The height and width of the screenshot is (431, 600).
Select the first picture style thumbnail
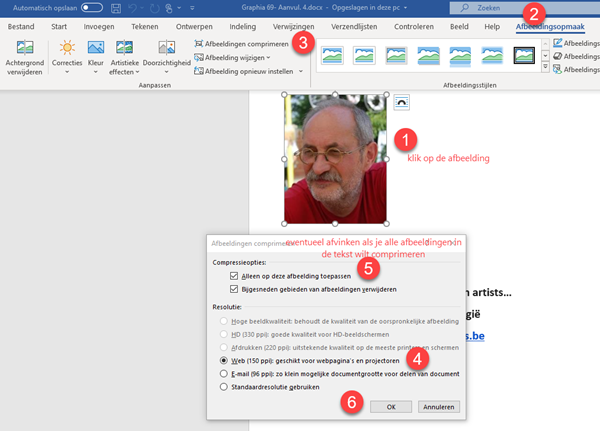coord(332,56)
